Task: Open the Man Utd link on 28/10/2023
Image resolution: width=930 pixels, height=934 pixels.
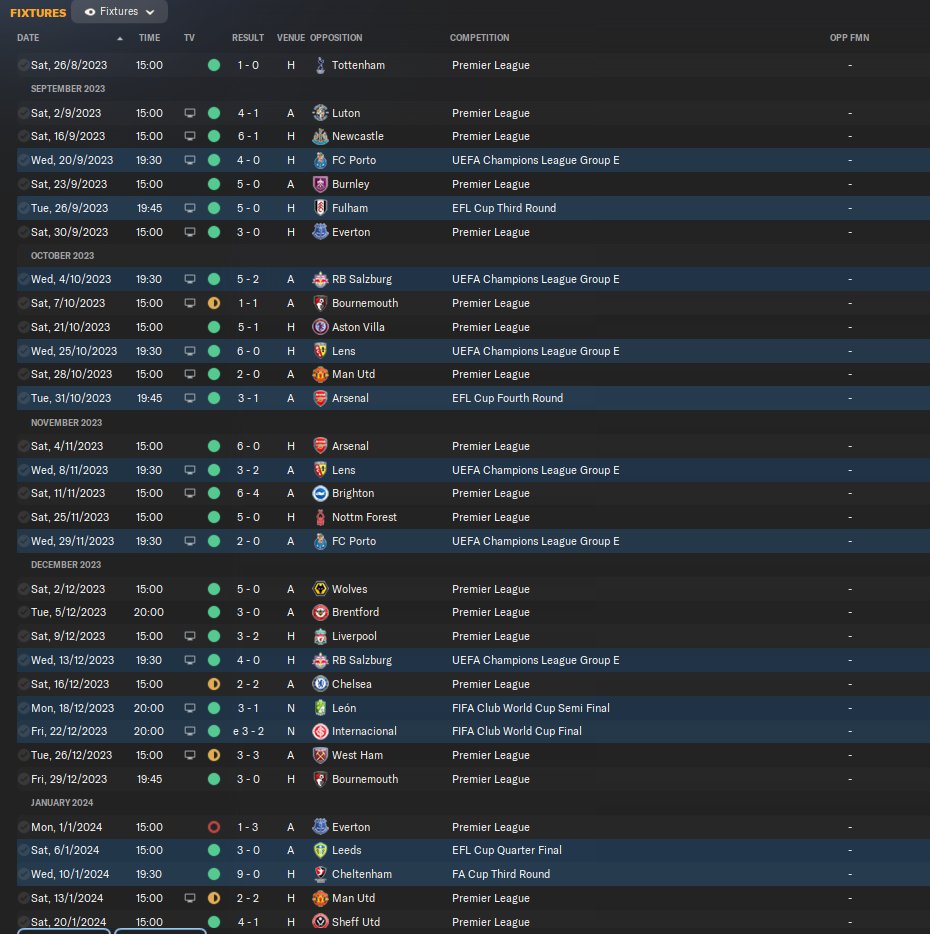Action: [x=353, y=374]
